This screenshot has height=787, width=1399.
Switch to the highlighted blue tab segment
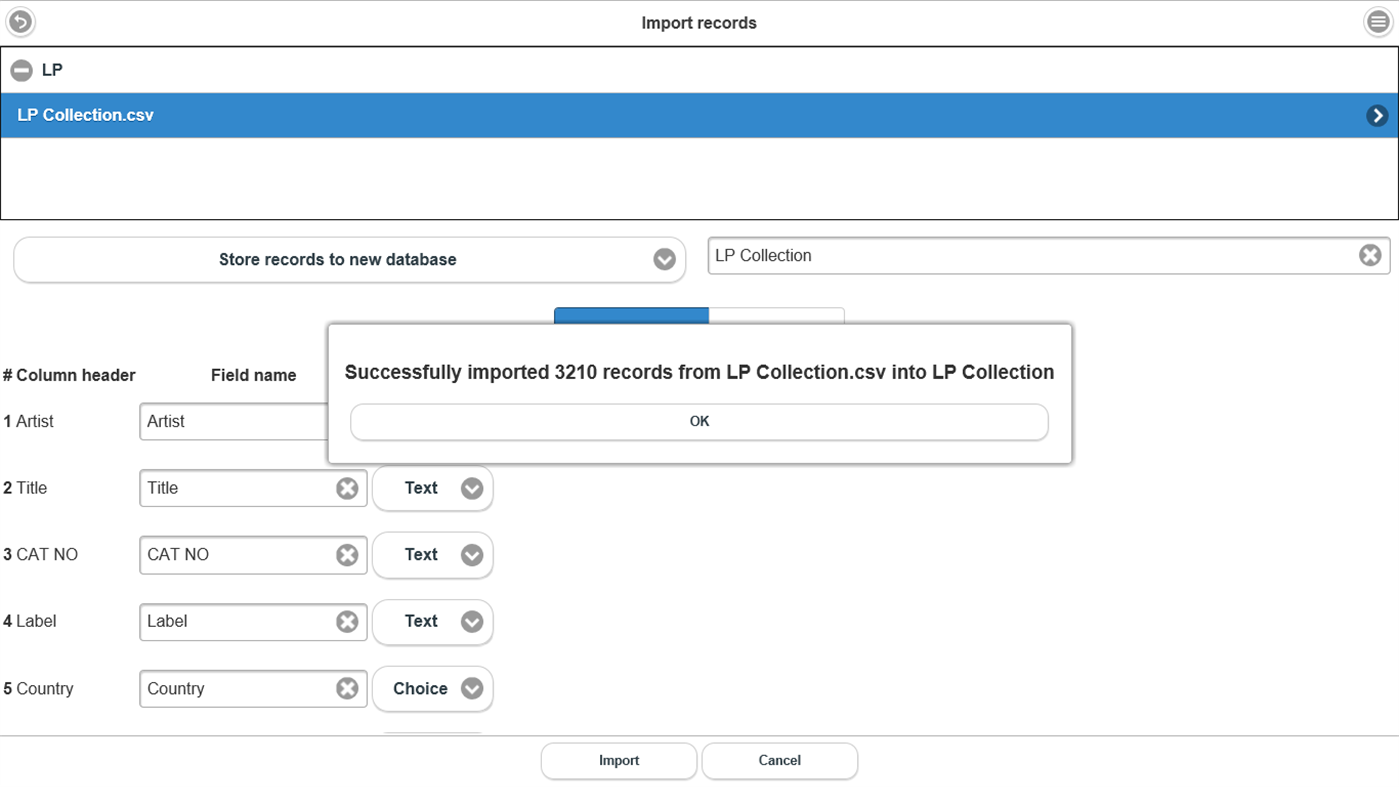pyautogui.click(x=631, y=315)
